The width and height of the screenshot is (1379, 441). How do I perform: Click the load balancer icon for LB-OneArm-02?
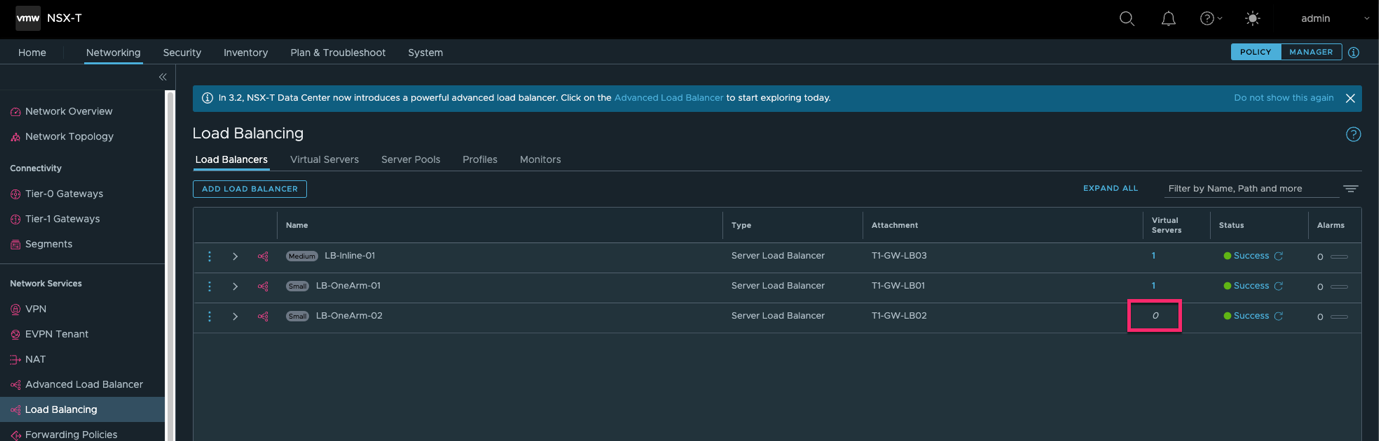[263, 316]
